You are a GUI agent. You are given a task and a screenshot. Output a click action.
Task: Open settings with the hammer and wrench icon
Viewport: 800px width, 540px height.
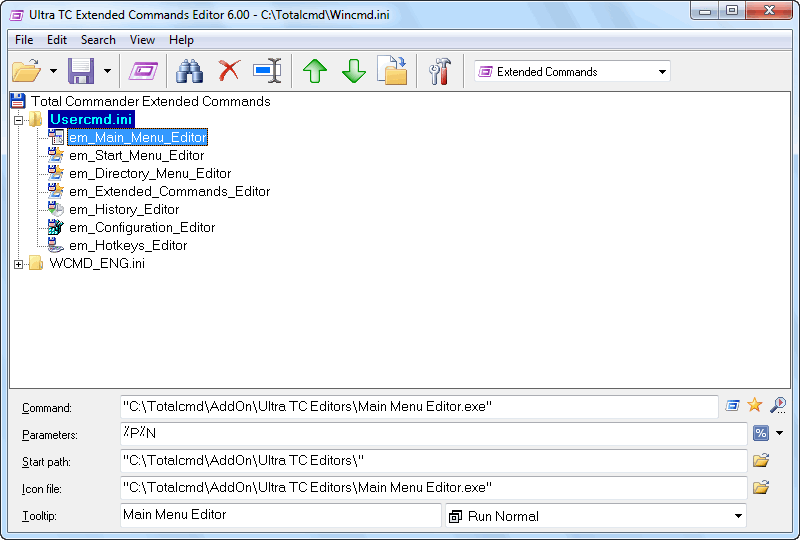coord(440,71)
